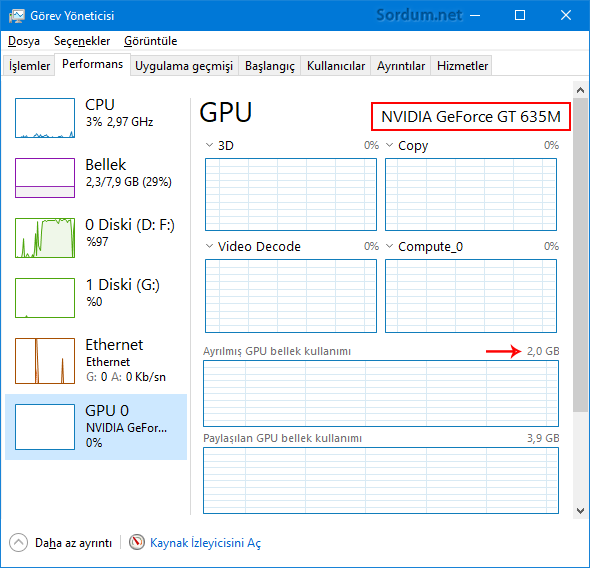Click the '2,3/7,9 GB (29%)' memory value
Screen dimensions: 590x568
click(129, 182)
